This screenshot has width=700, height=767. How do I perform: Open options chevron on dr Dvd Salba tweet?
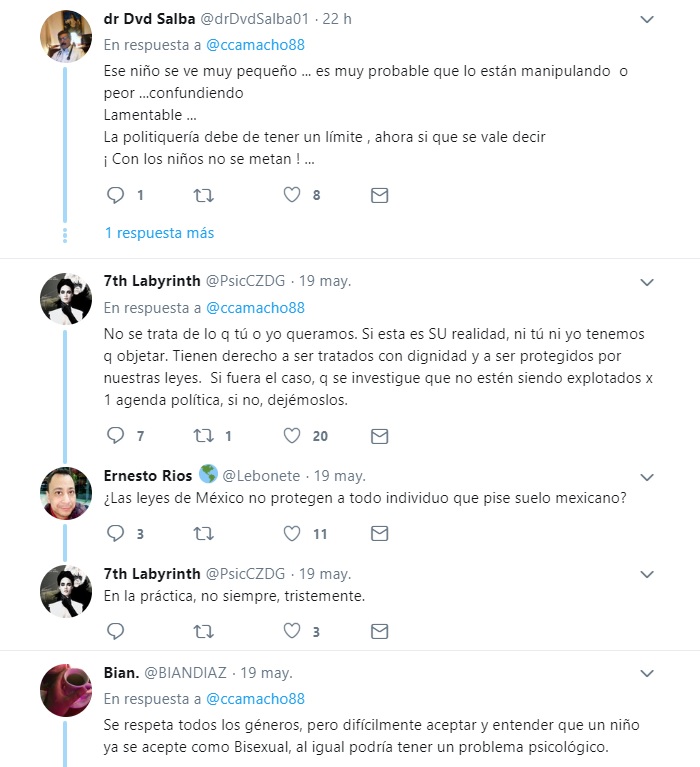[x=647, y=19]
